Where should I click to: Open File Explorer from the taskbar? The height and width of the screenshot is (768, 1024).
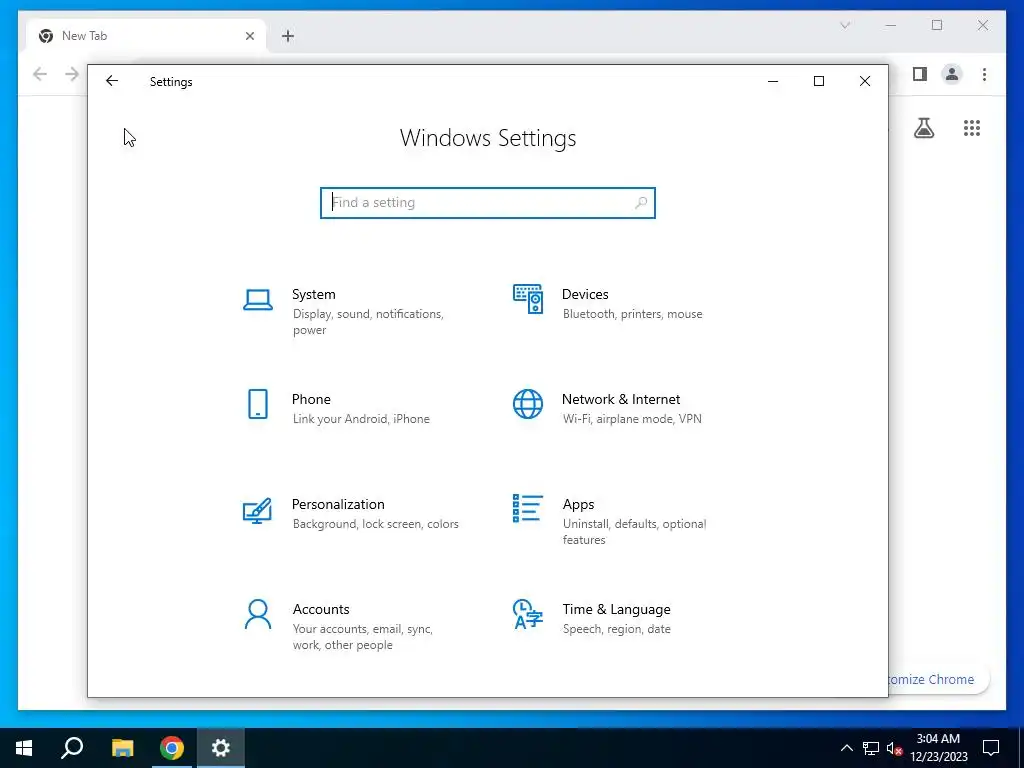pyautogui.click(x=122, y=748)
